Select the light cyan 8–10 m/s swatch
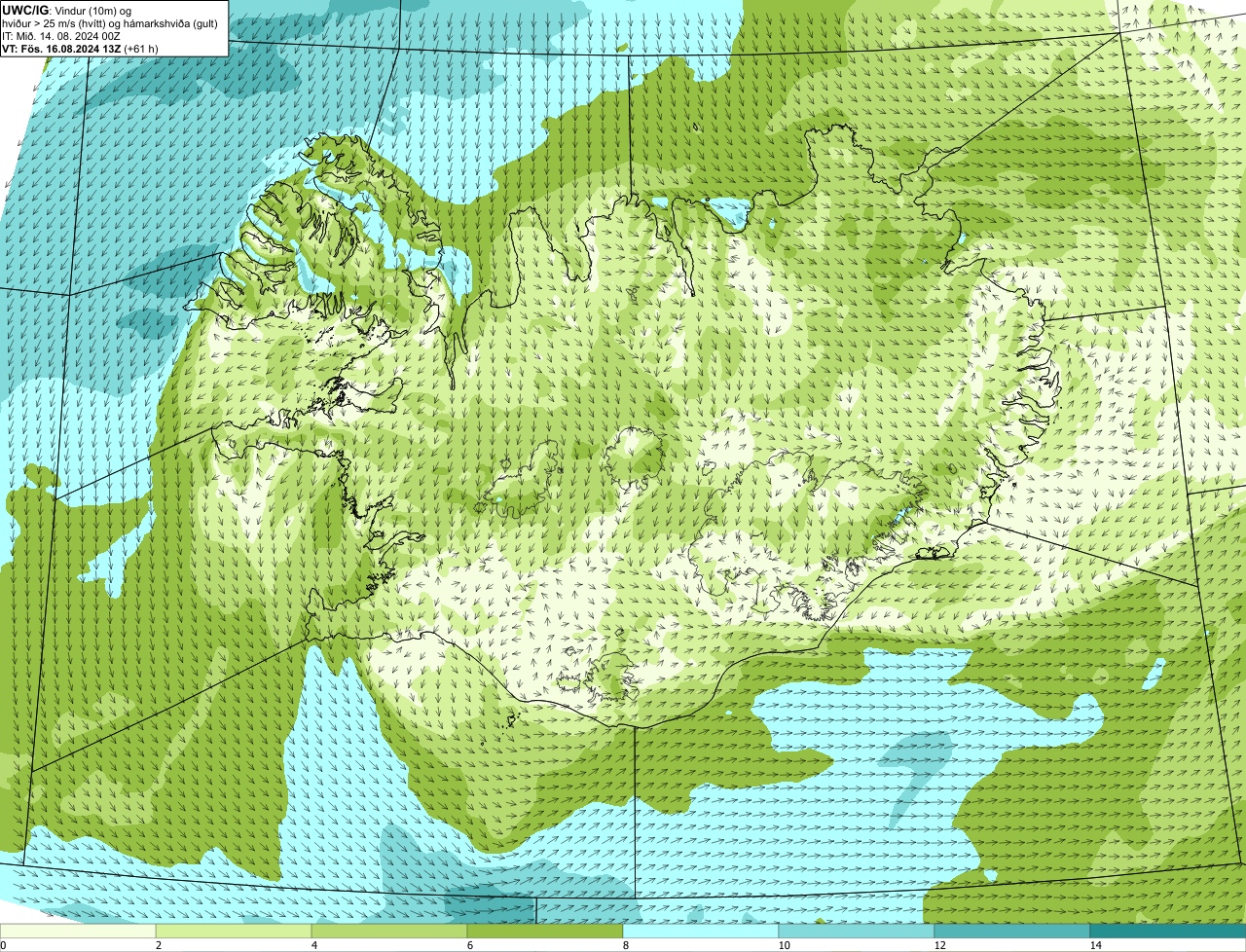 point(701,932)
